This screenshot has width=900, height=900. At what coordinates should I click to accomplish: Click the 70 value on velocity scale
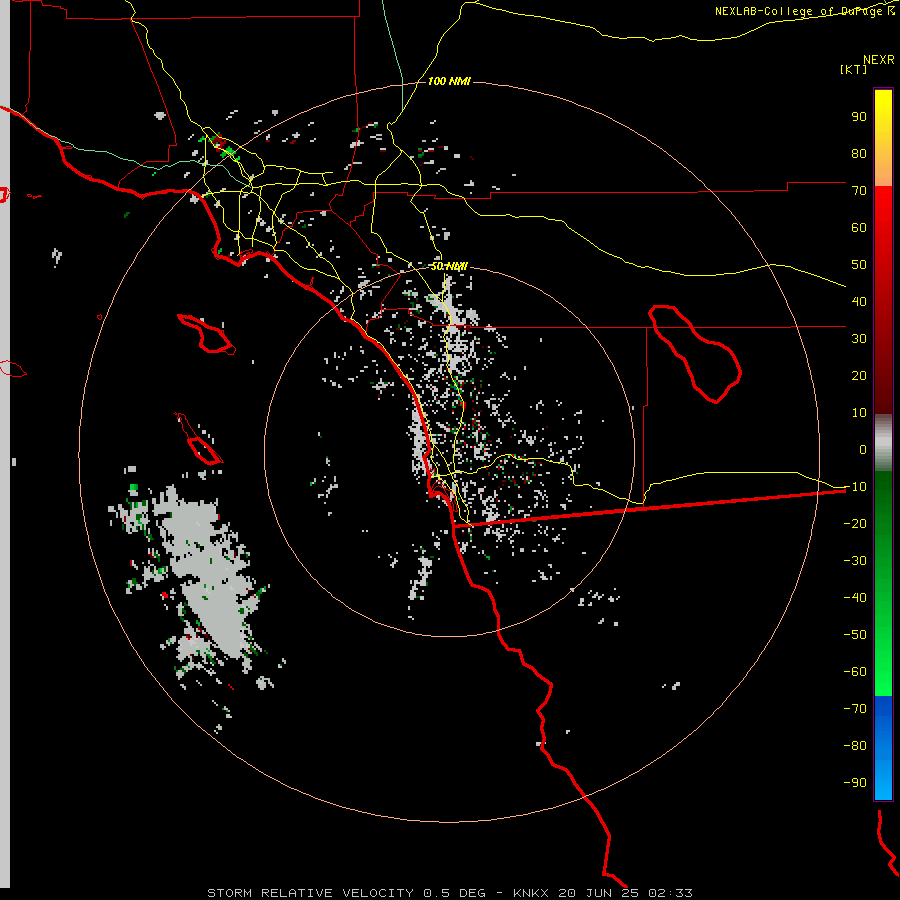[x=859, y=191]
